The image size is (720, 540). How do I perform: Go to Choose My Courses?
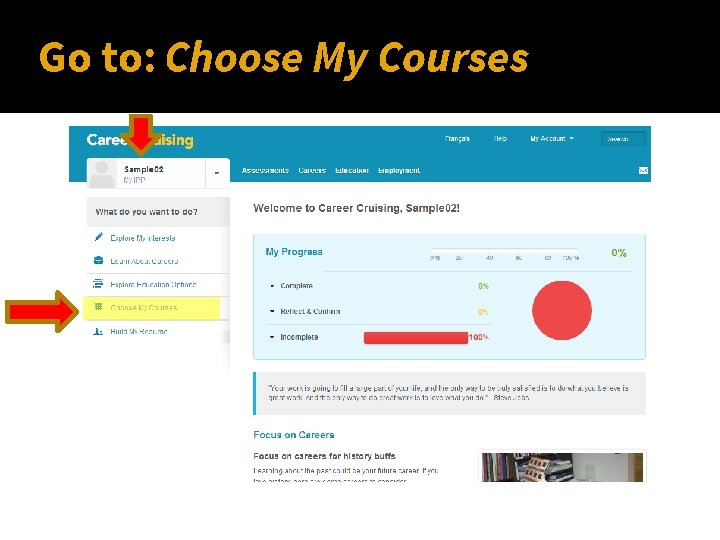pyautogui.click(x=143, y=307)
